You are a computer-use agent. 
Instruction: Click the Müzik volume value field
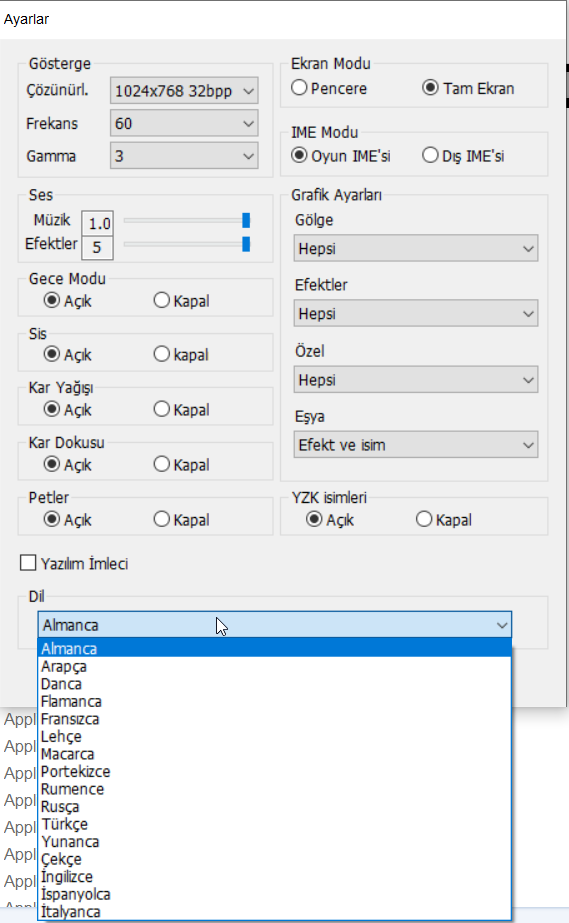pos(98,223)
